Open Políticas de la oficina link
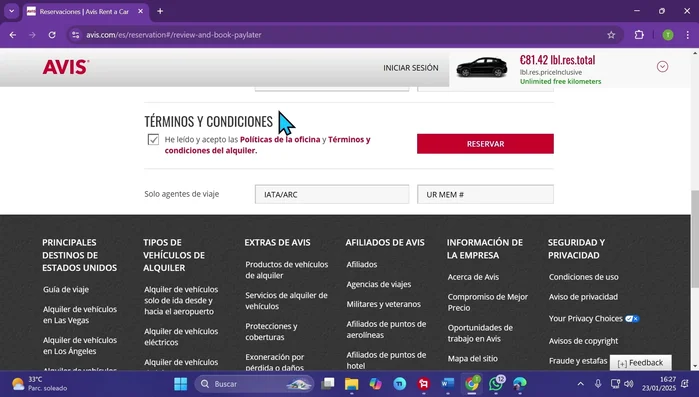Viewport: 699px width, 397px height. (x=280, y=139)
